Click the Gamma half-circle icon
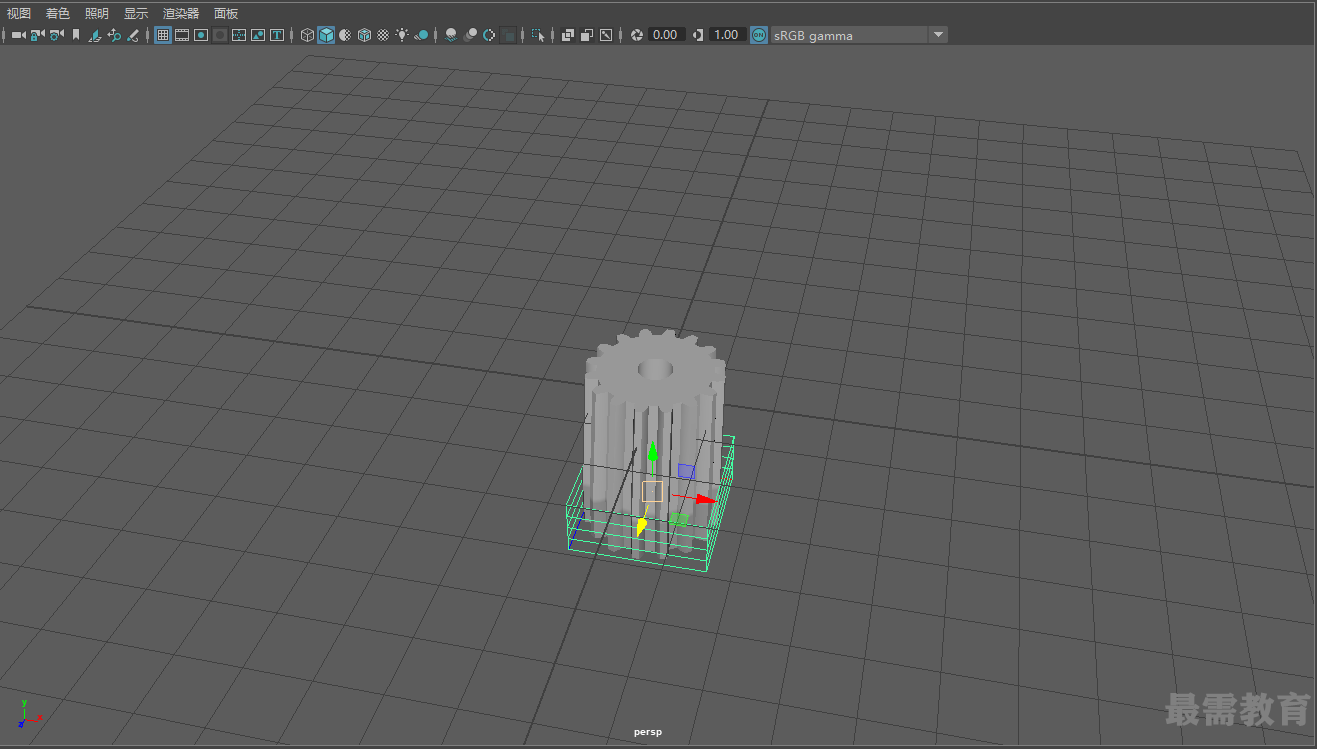 click(x=698, y=35)
